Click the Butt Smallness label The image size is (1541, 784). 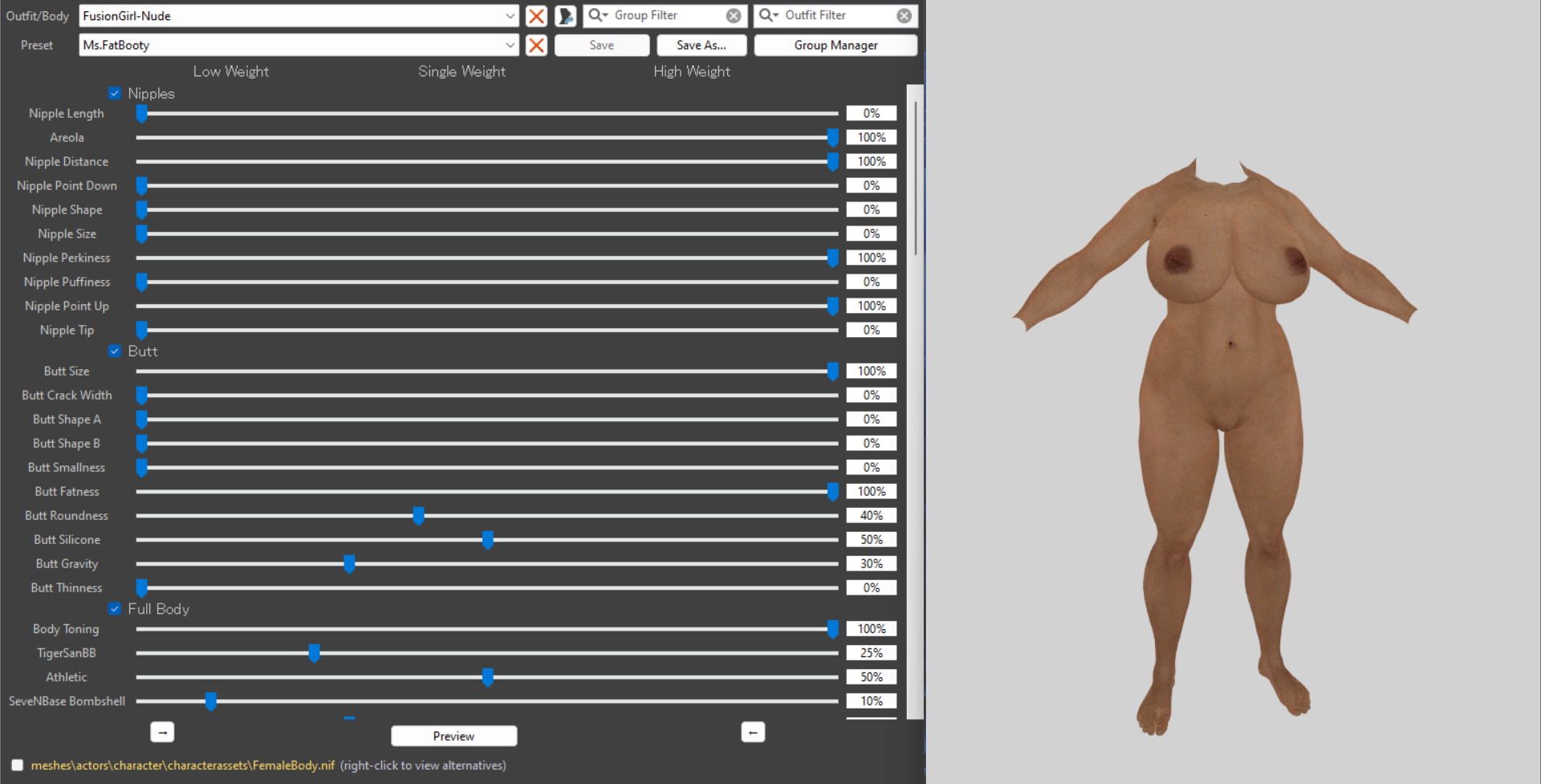click(x=67, y=467)
